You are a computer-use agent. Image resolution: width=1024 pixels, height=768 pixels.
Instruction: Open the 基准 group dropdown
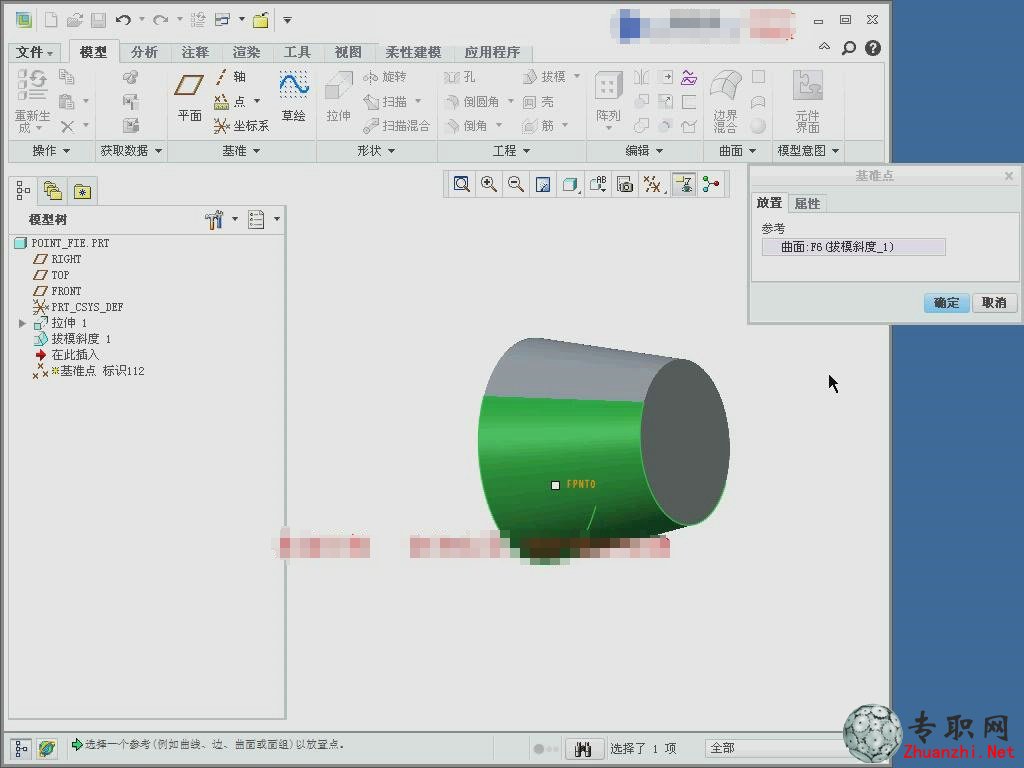pos(240,151)
